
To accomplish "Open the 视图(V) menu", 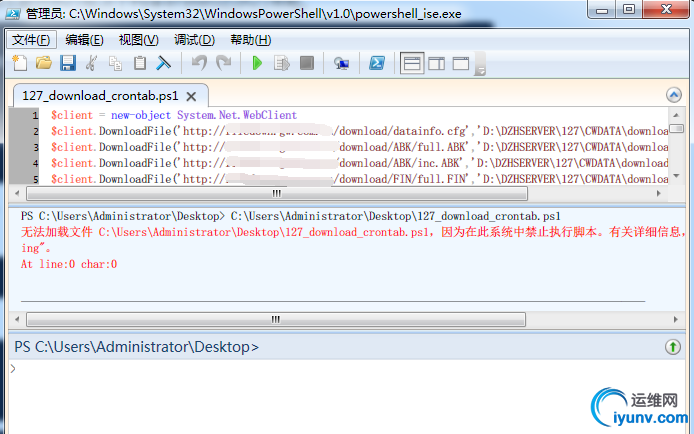I will click(x=139, y=40).
